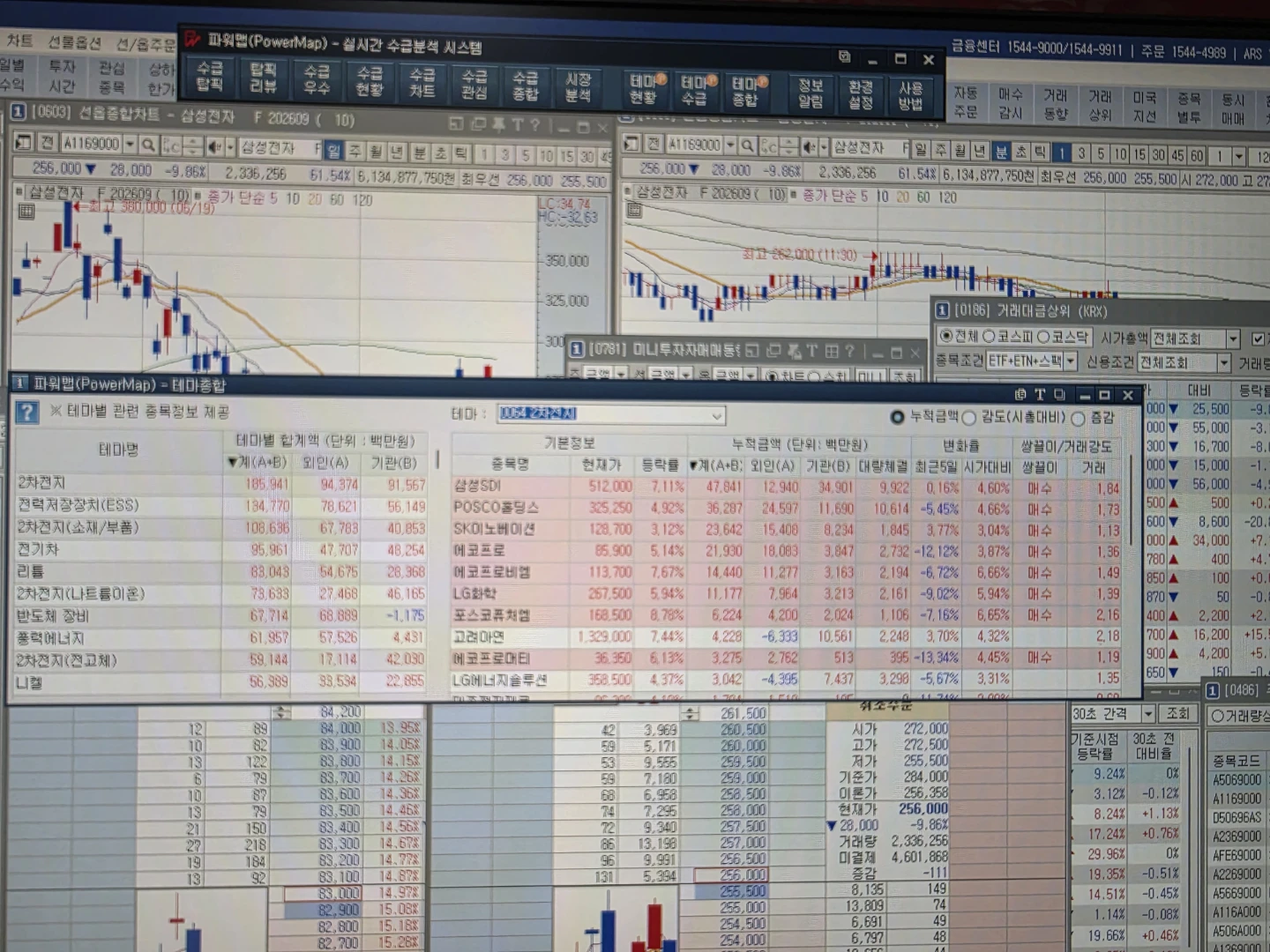Click 미국지선 button in the main toolbar
Viewport: 1270px width, 952px height.
tap(1145, 107)
